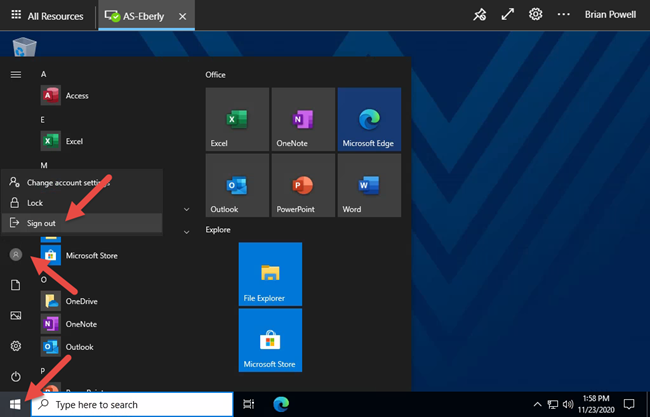Open the Microsoft Edge tile
Screen dimensions: 650x417
tap(369, 119)
